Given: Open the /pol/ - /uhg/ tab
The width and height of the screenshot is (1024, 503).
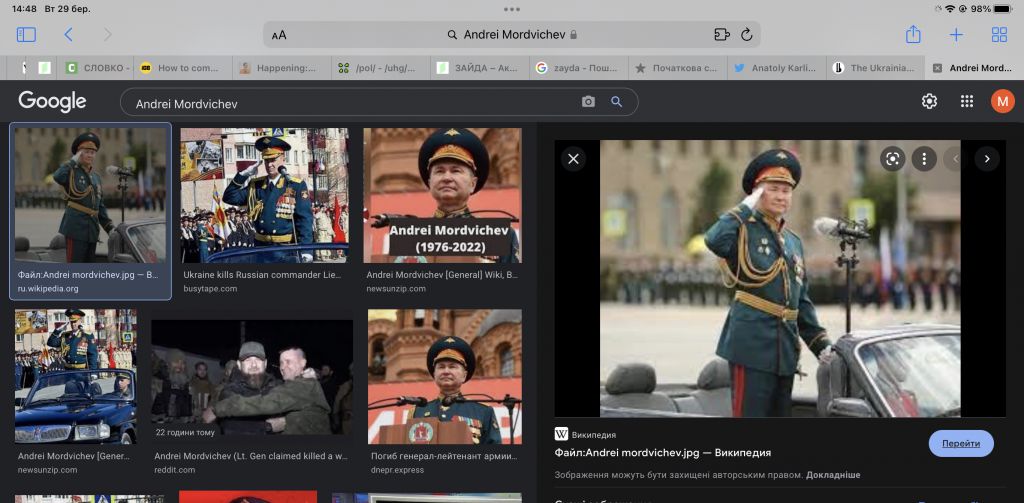Looking at the screenshot, I should pyautogui.click(x=380, y=68).
